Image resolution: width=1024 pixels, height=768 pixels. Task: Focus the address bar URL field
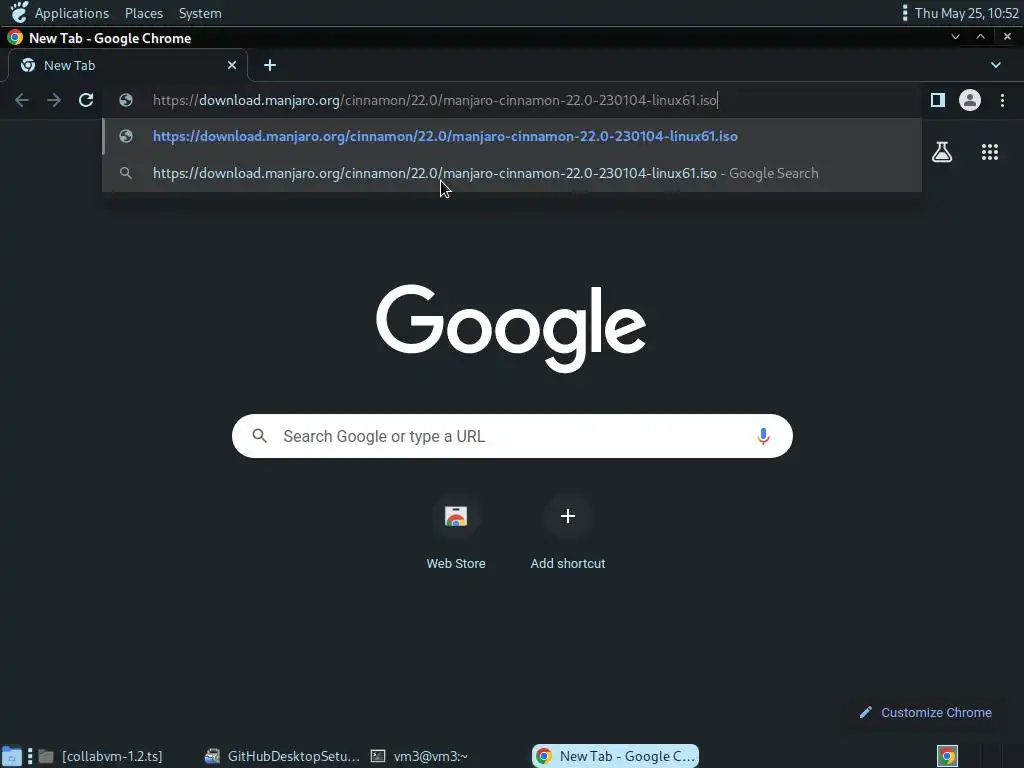(x=512, y=100)
